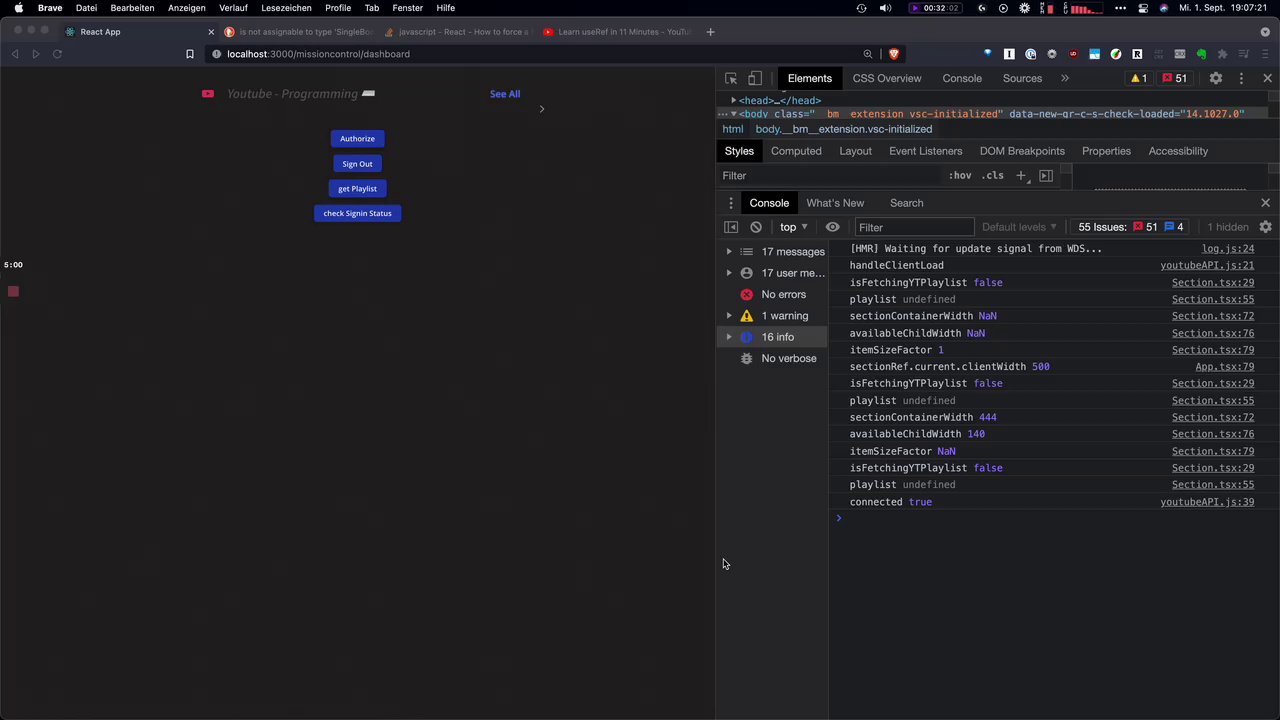1280x720 pixels.
Task: Open the DOM Breakpoints tab
Action: click(x=1022, y=151)
